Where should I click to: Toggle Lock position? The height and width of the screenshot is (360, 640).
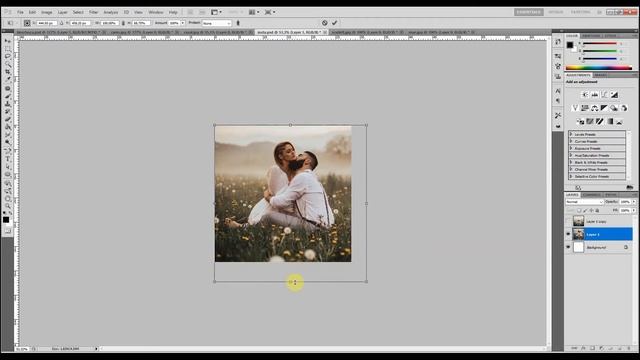click(x=591, y=210)
